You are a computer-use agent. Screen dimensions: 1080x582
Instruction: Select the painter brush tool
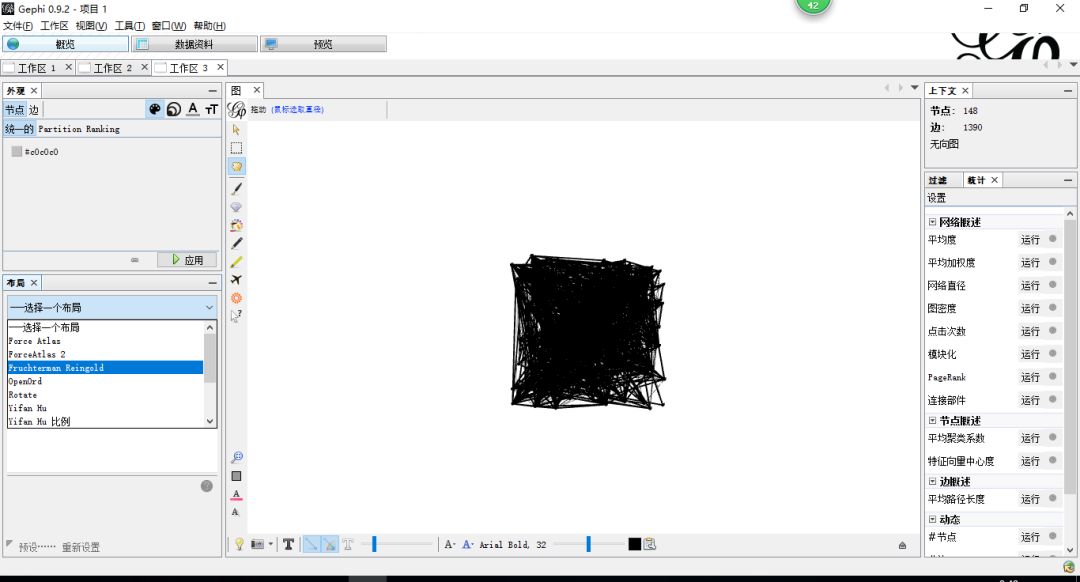(236, 188)
